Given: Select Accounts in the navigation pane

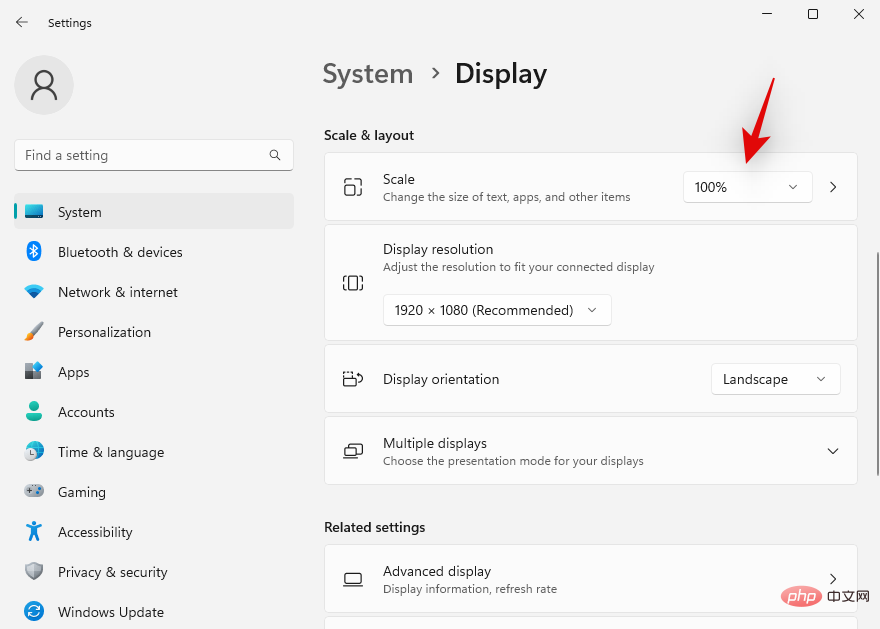Looking at the screenshot, I should pyautogui.click(x=86, y=412).
